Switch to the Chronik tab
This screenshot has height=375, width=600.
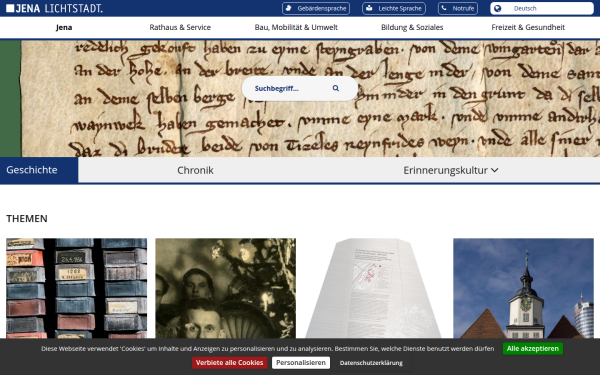pyautogui.click(x=195, y=170)
